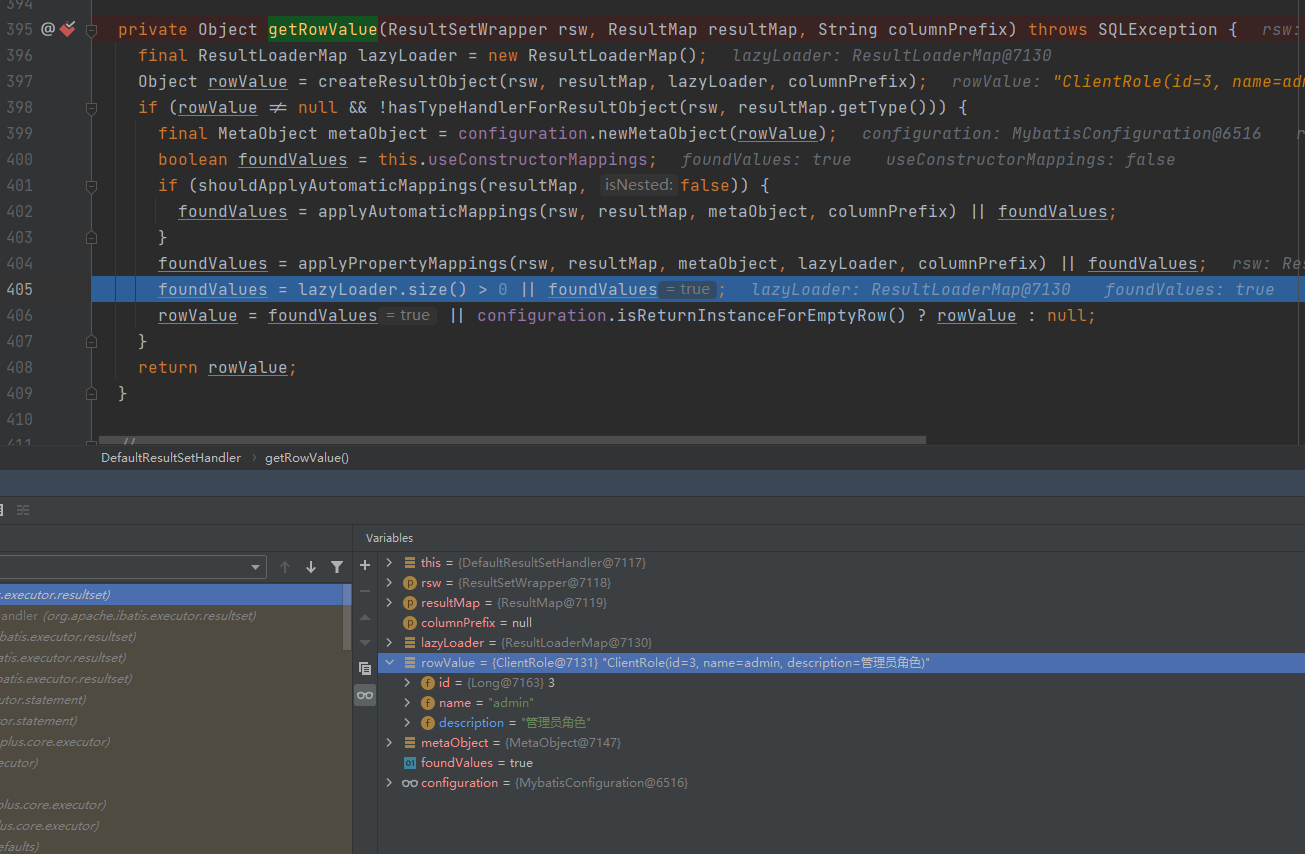This screenshot has height=854, width=1305.
Task: Click the parameter icon beside columnPrefix
Action: click(410, 623)
